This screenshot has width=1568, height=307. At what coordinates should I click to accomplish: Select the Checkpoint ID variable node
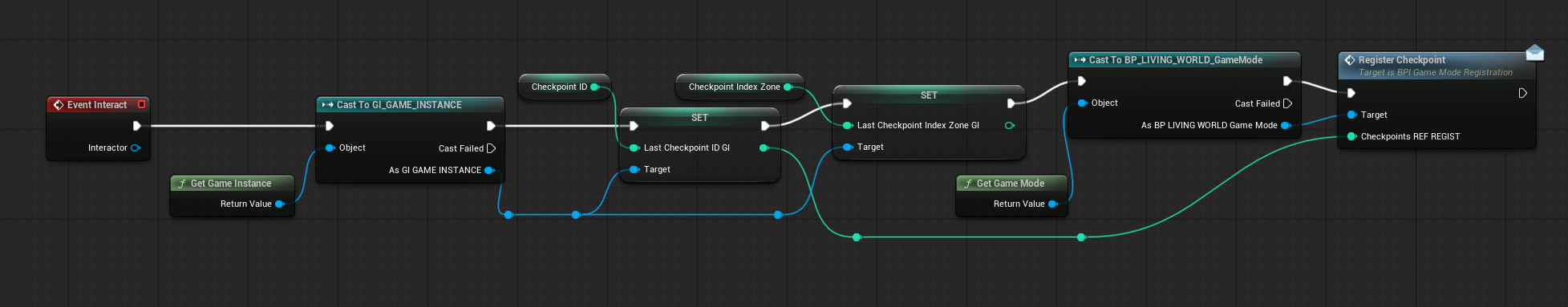(x=565, y=87)
